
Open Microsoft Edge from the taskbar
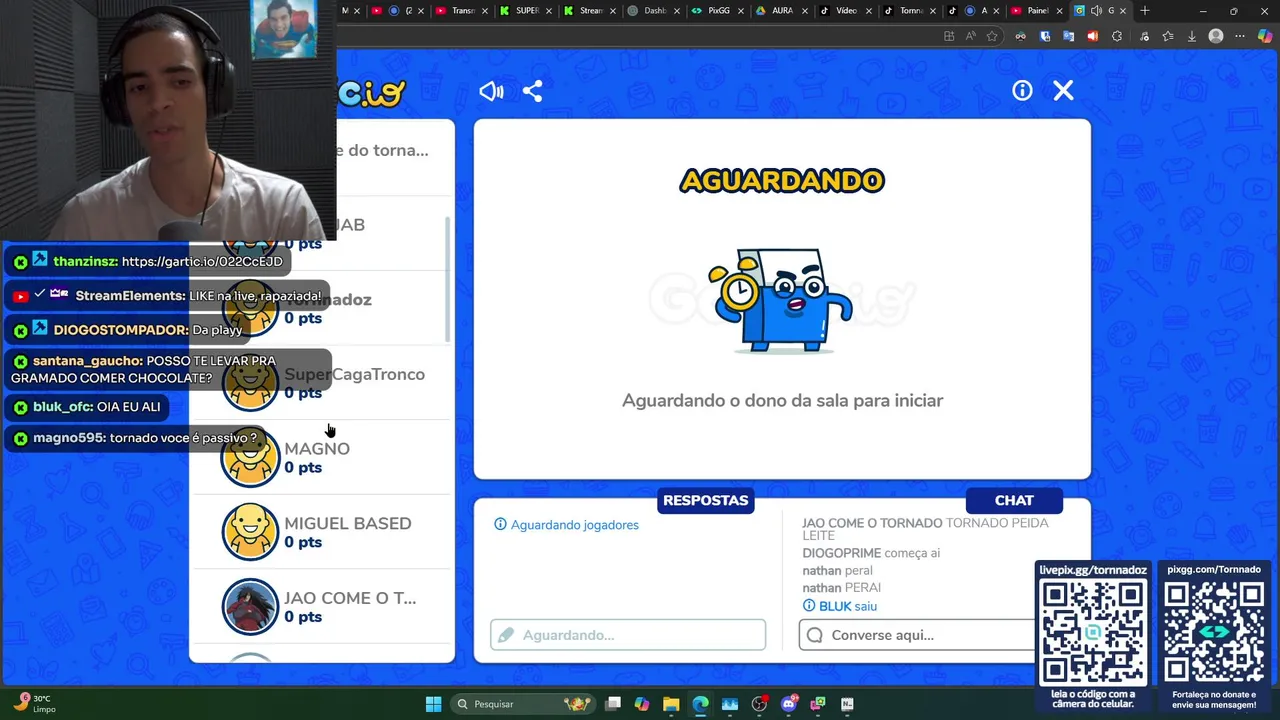pos(701,704)
